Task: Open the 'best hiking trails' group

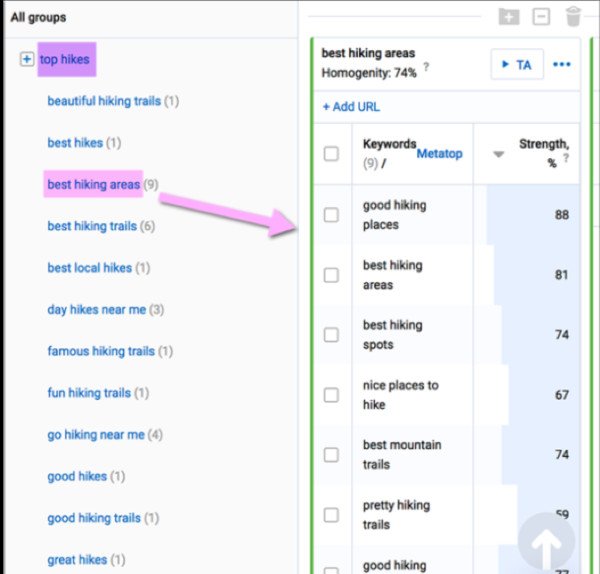Action: click(x=92, y=226)
